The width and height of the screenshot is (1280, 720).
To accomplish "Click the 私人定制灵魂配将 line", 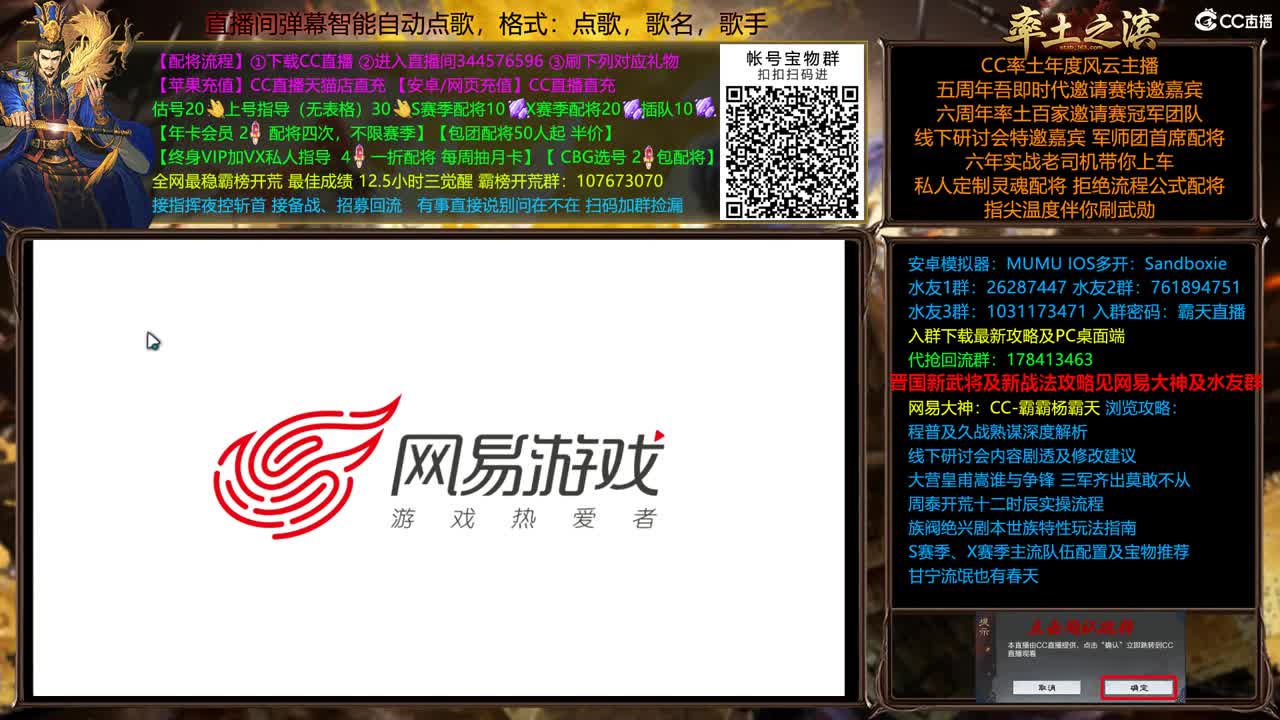I will coord(1069,186).
